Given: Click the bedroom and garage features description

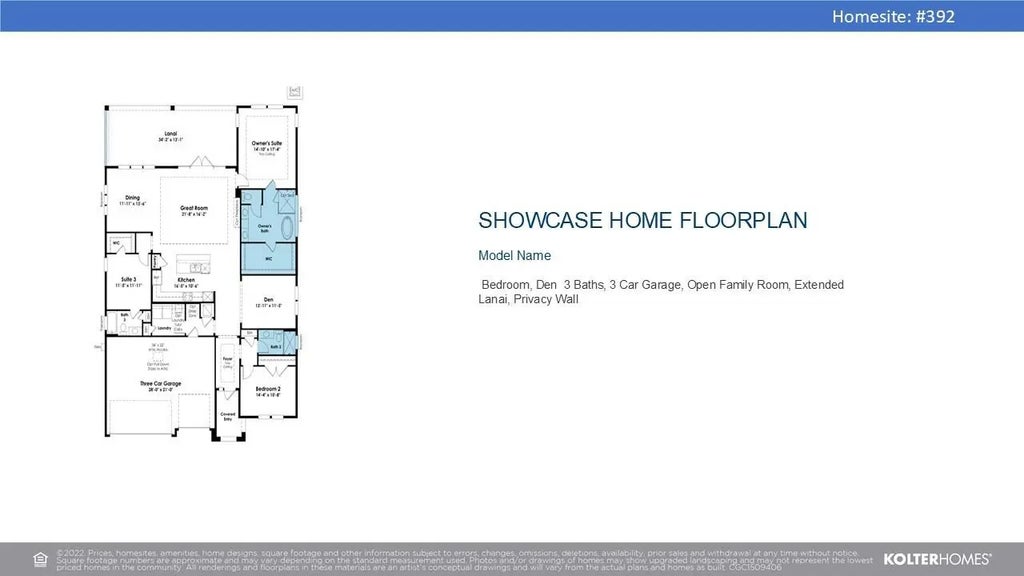Looking at the screenshot, I should click(662, 292).
